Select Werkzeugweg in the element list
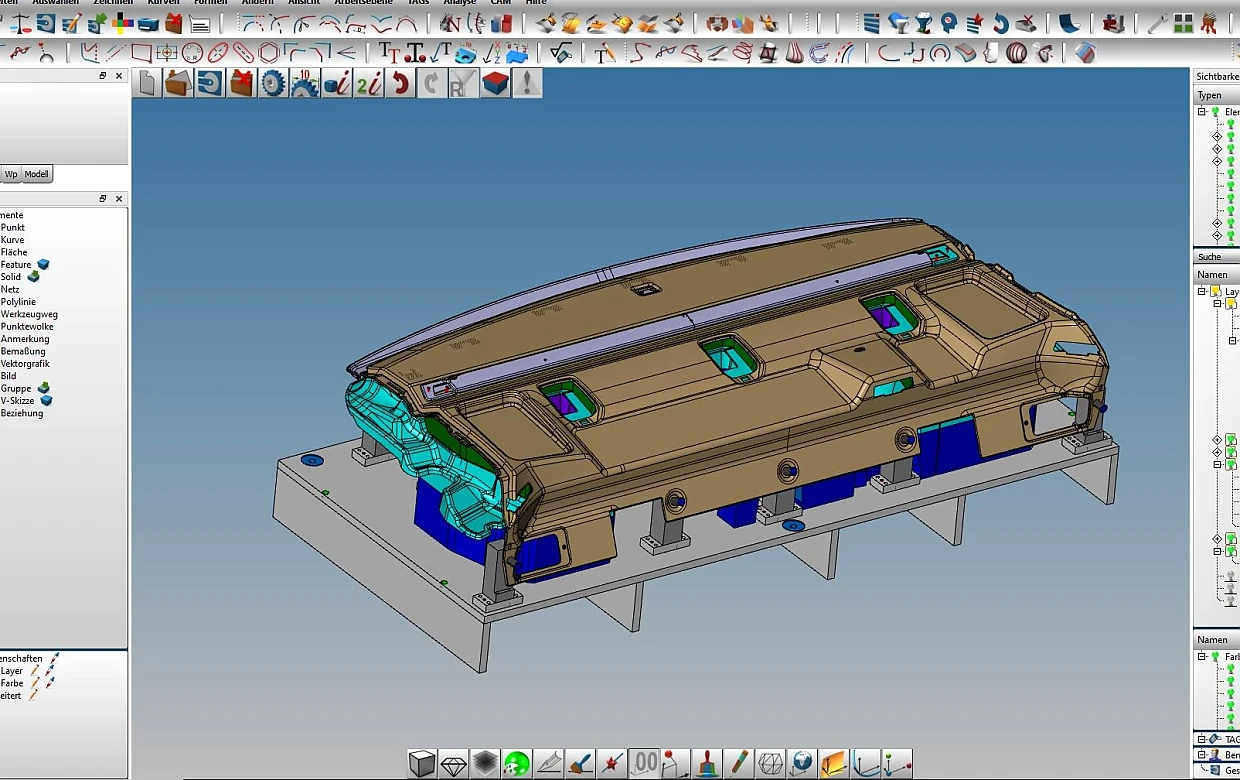1240x780 pixels. [x=29, y=314]
